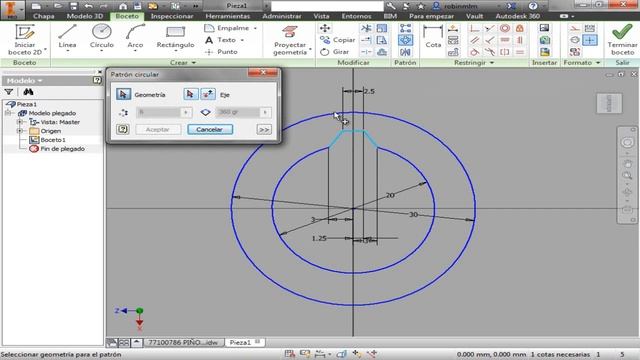
Task: Select the Línea drawing tool
Action: (x=67, y=36)
